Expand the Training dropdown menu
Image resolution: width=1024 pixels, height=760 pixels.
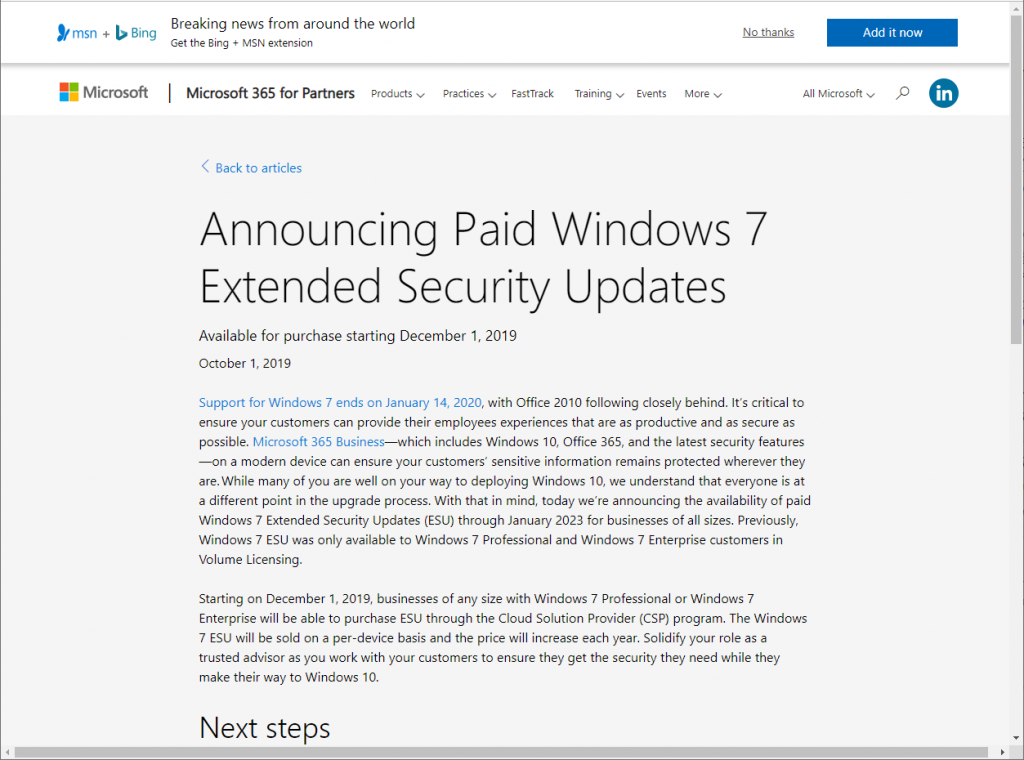tap(599, 94)
